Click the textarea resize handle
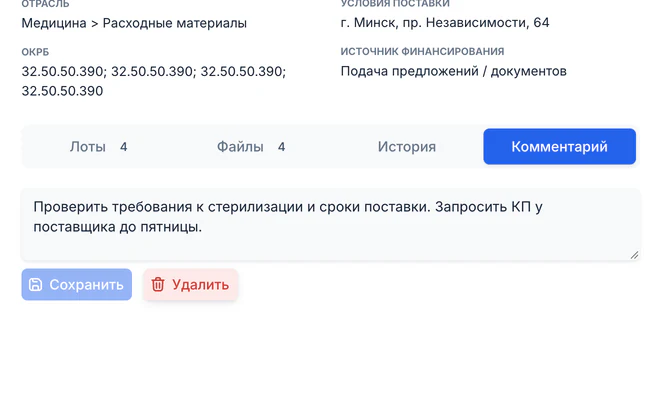The image size is (664, 415). (634, 255)
